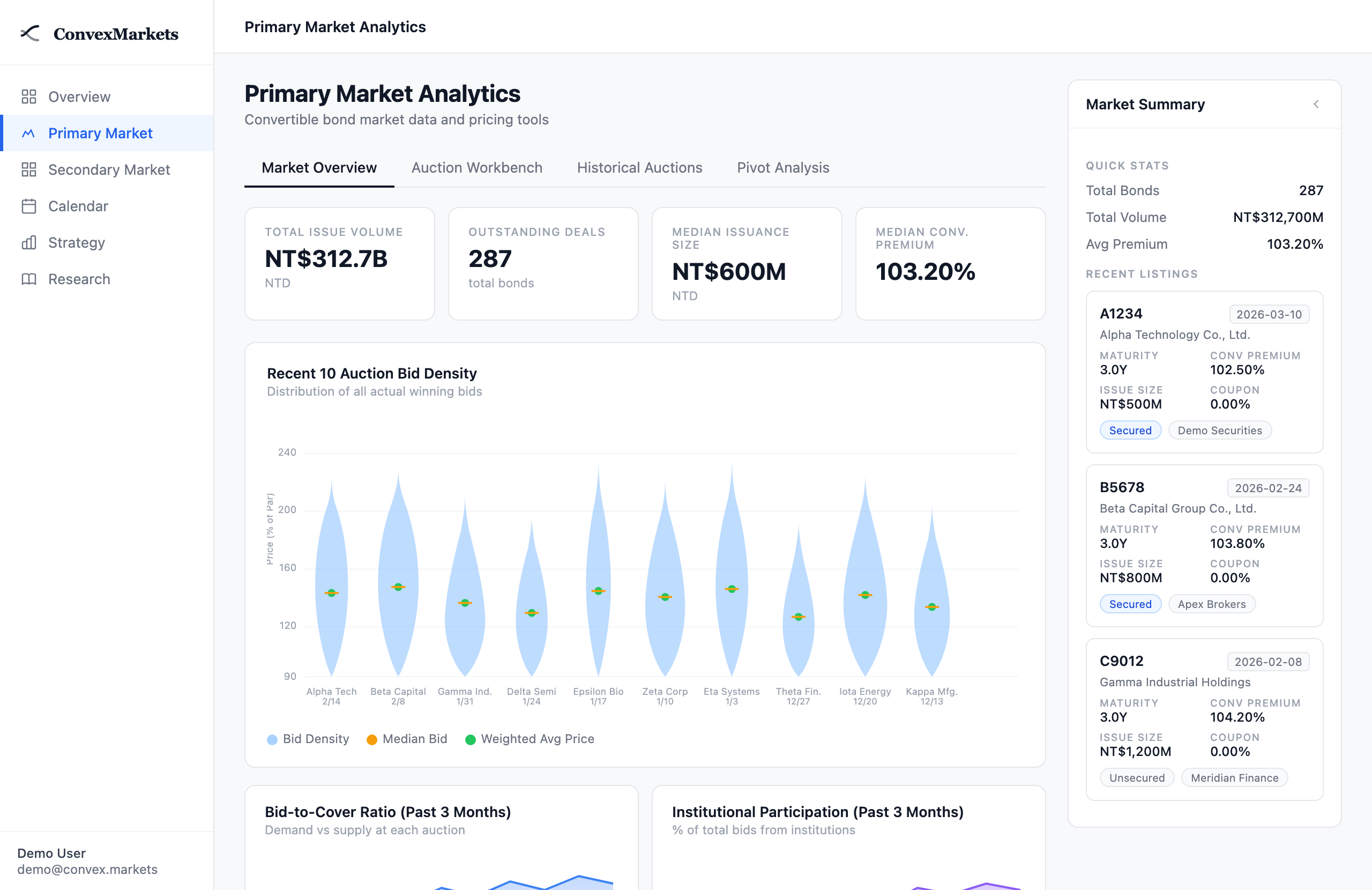
Task: Click the Secondary Market grid icon
Action: (x=29, y=169)
